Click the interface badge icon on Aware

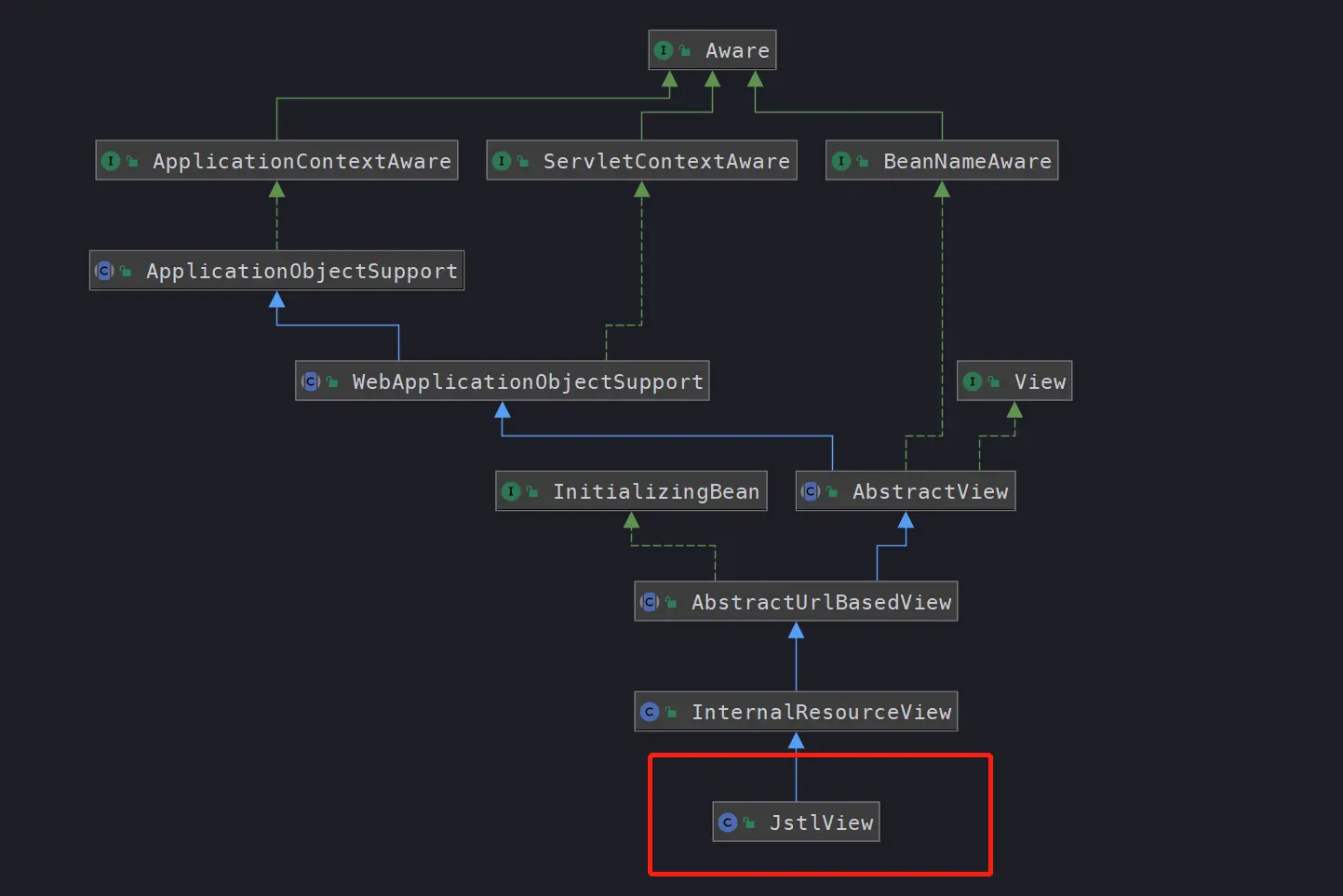tap(665, 50)
